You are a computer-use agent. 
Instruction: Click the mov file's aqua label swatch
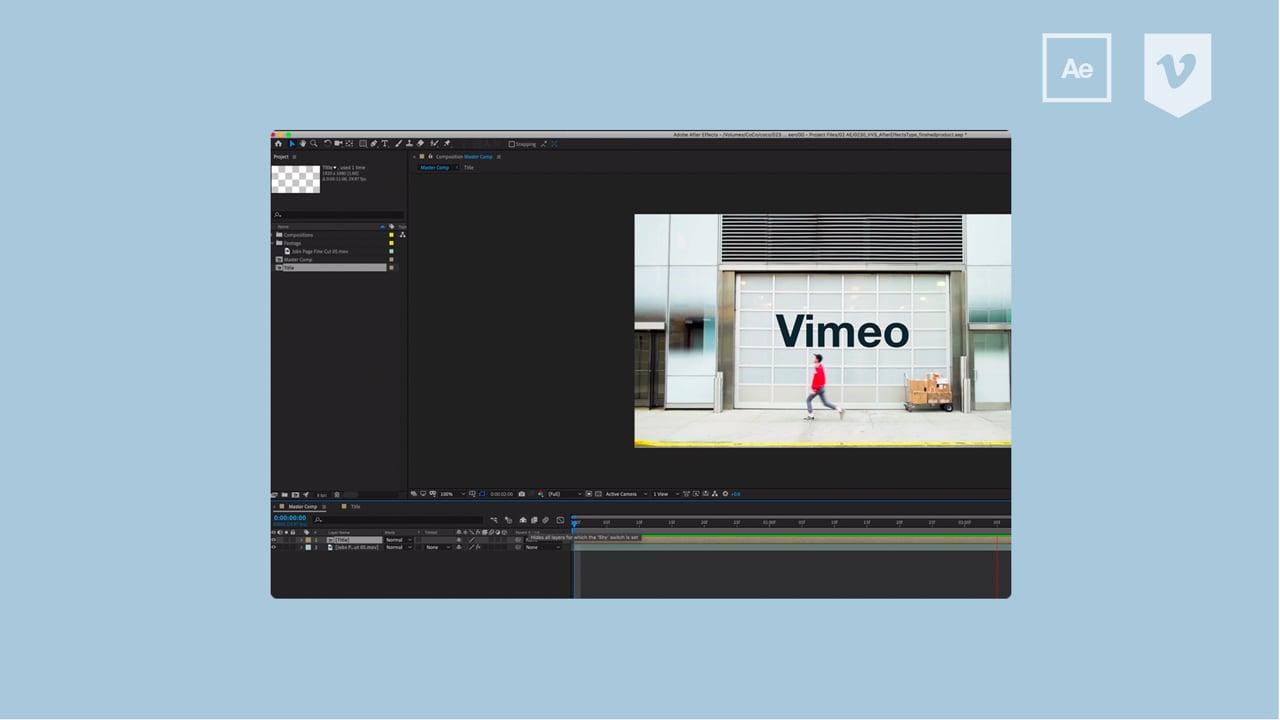pyautogui.click(x=391, y=251)
